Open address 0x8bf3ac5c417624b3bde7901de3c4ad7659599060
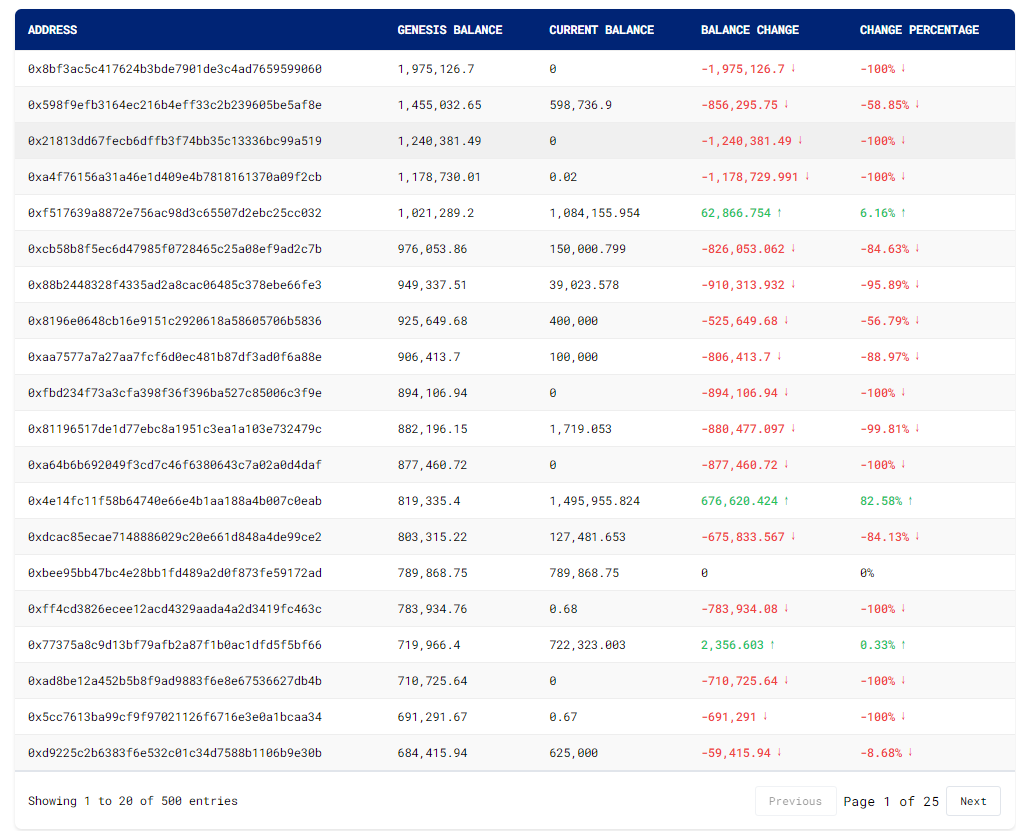1016x831 pixels. coord(174,69)
